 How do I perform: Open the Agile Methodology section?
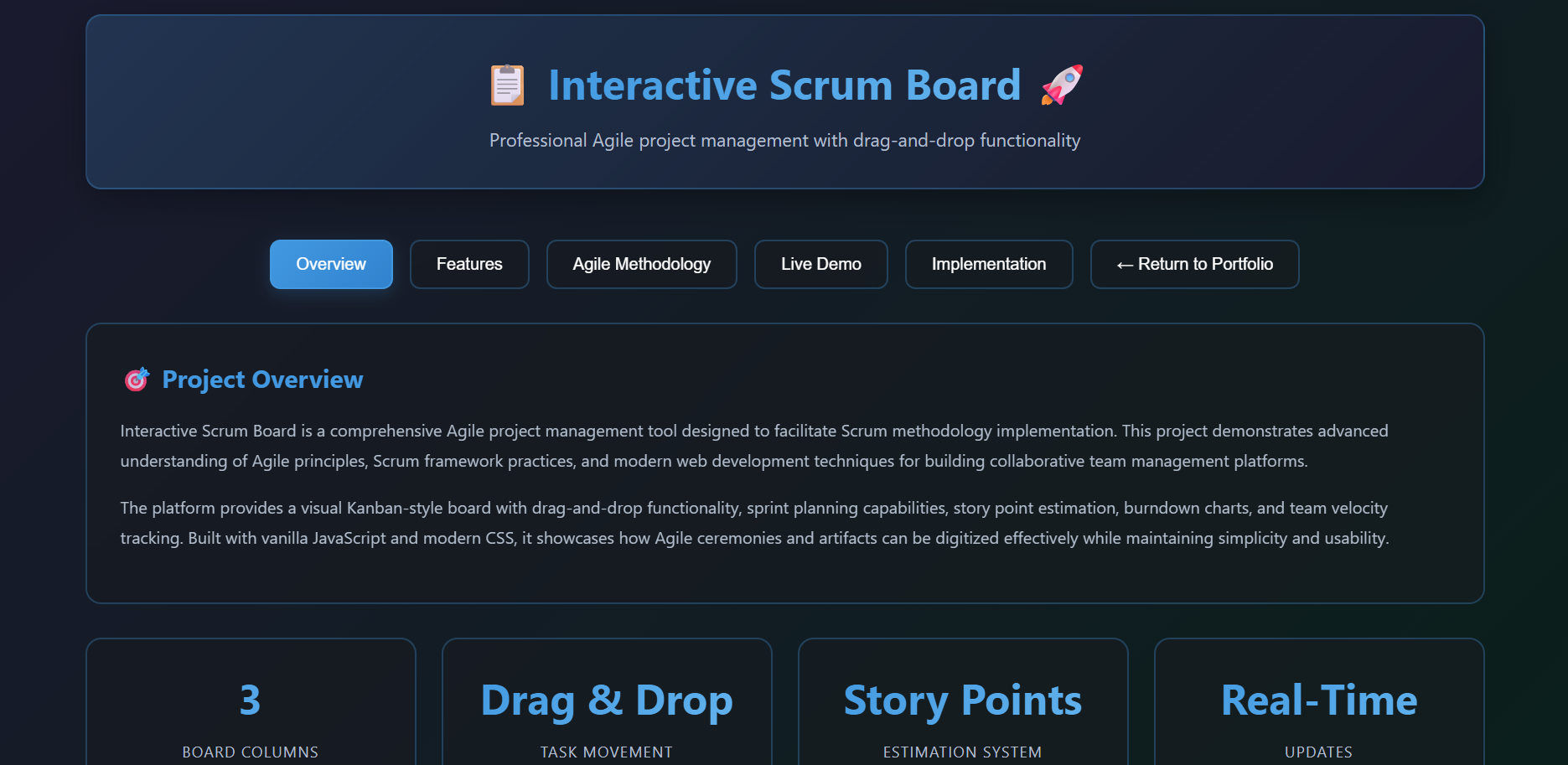pyautogui.click(x=641, y=264)
